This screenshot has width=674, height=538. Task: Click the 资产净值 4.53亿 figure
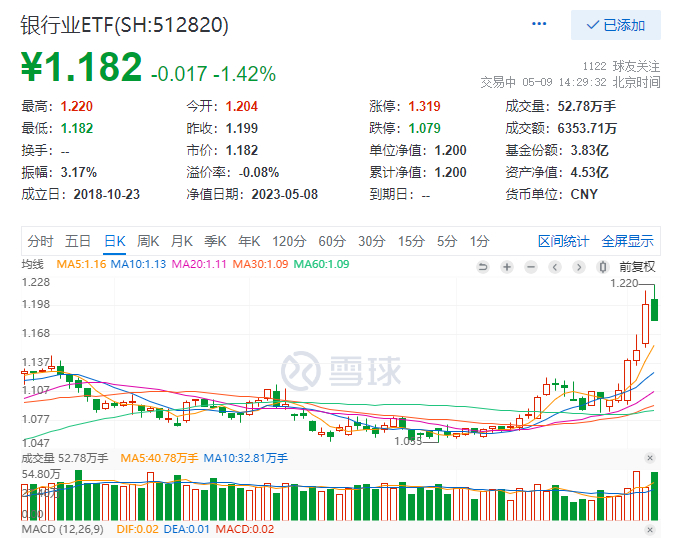tap(589, 172)
